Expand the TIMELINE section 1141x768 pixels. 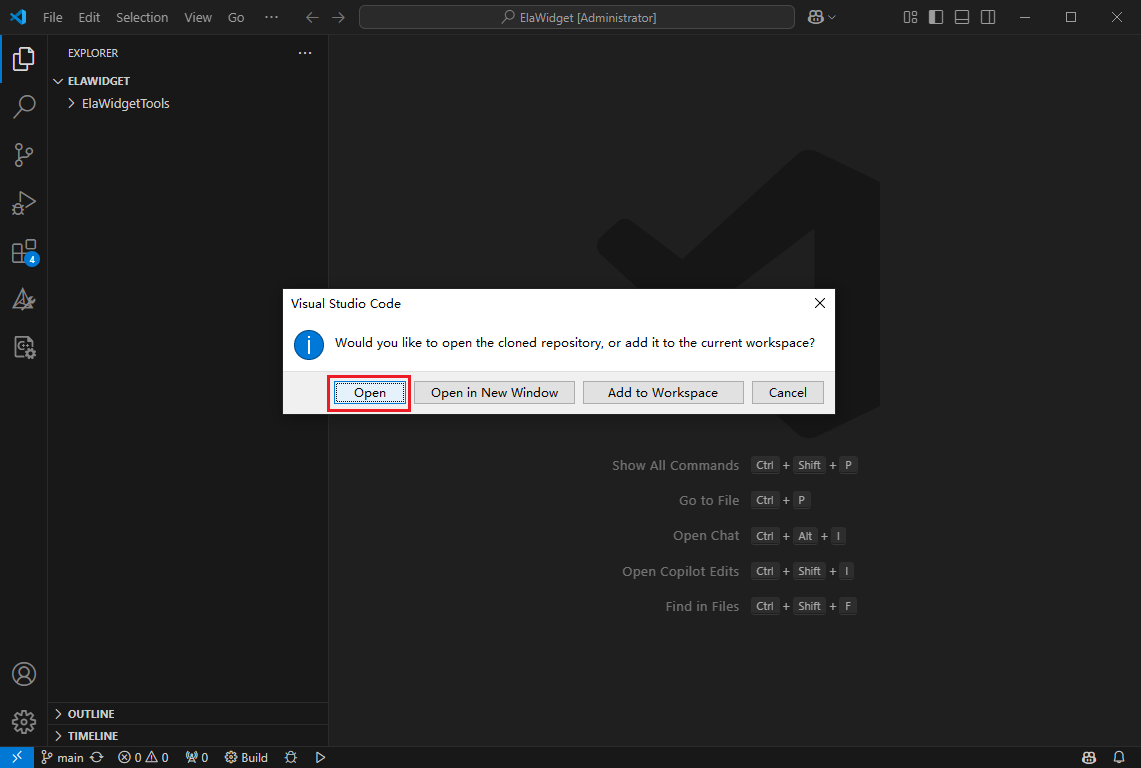188,735
